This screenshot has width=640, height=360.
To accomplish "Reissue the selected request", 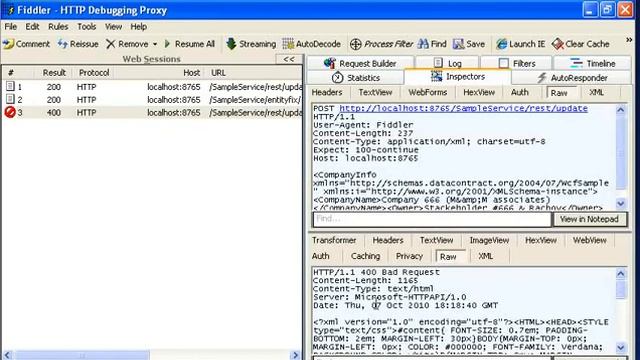I will click(x=78, y=44).
